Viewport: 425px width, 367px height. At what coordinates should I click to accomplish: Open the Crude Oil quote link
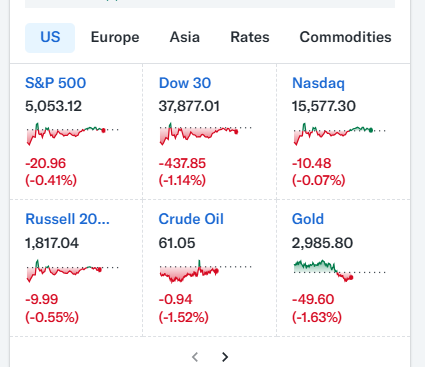[191, 219]
